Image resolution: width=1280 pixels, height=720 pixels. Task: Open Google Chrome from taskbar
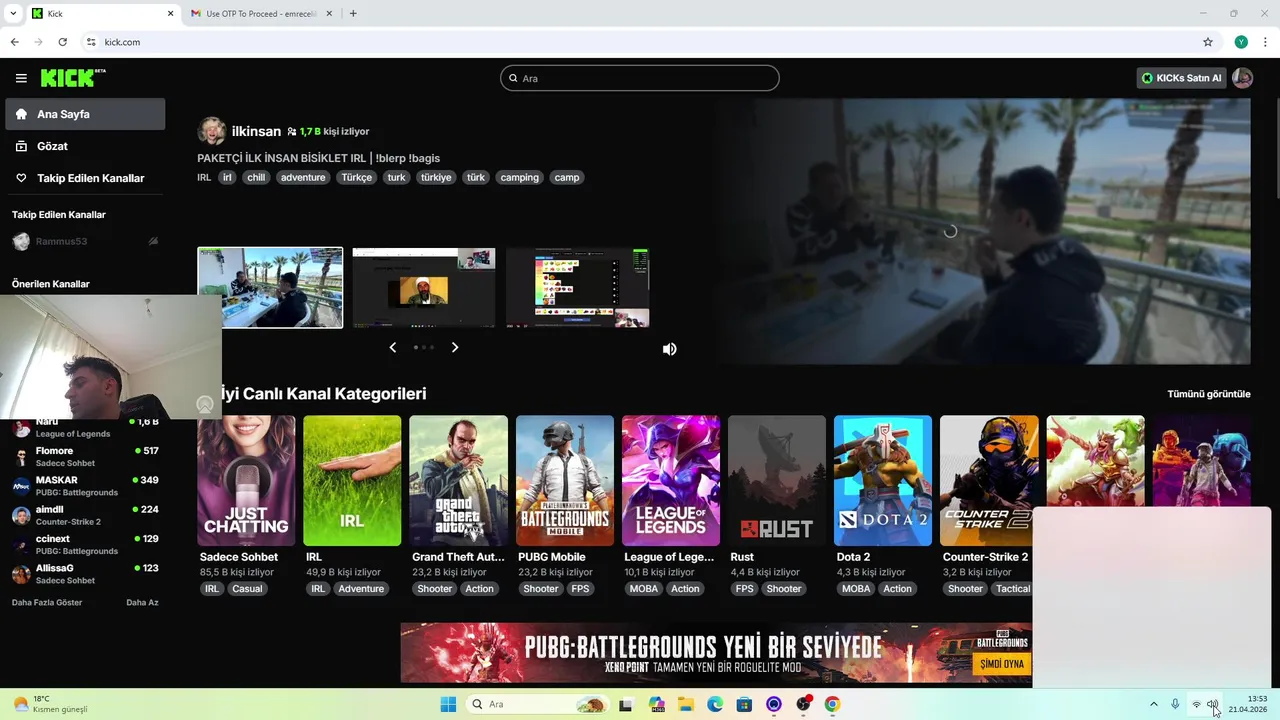click(x=832, y=704)
